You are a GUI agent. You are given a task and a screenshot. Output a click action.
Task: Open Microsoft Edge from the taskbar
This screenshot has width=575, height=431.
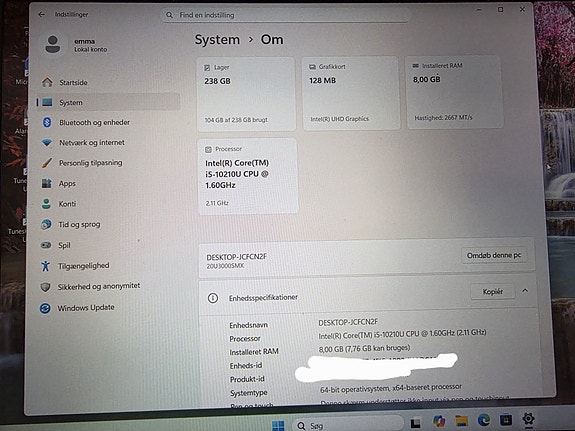(484, 420)
